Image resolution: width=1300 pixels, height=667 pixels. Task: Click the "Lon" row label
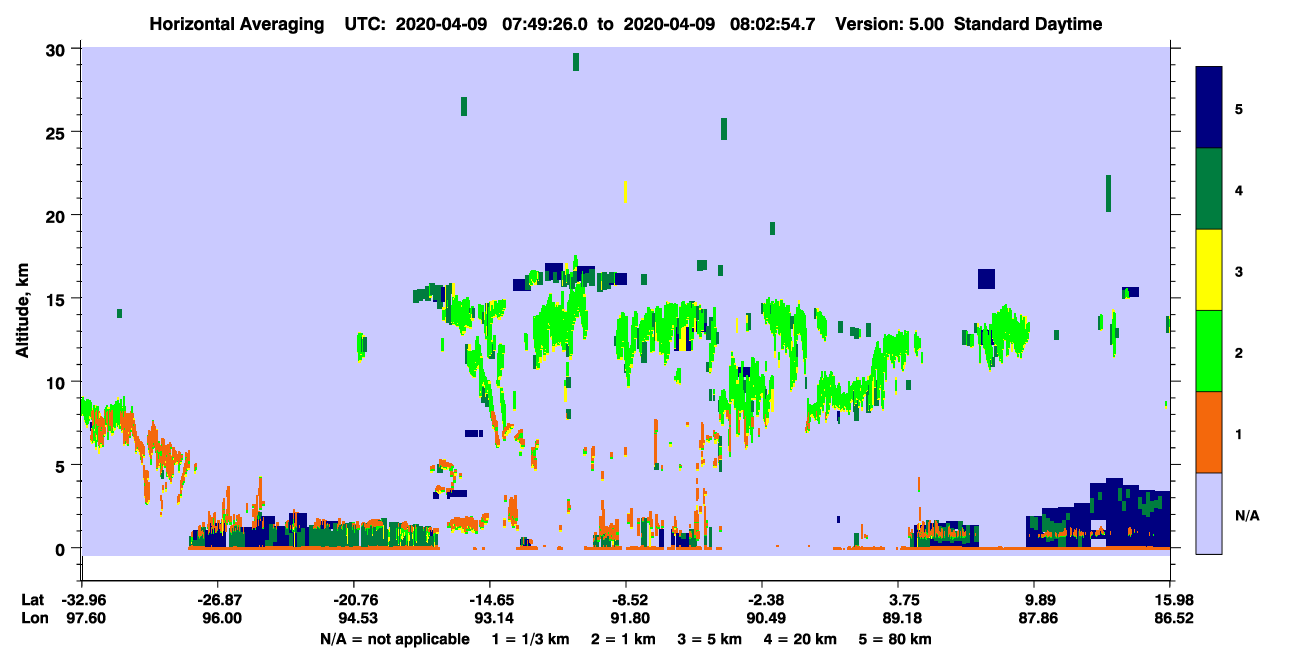point(34,619)
